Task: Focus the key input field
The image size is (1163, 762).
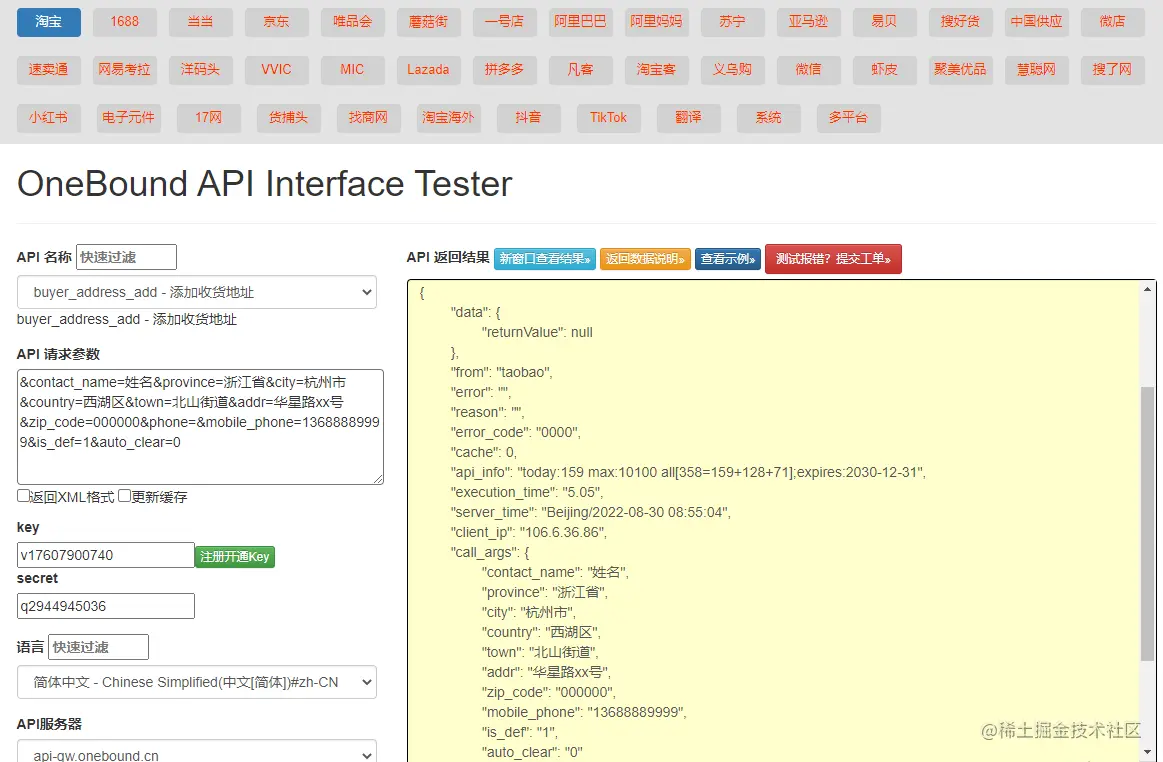Action: (105, 555)
